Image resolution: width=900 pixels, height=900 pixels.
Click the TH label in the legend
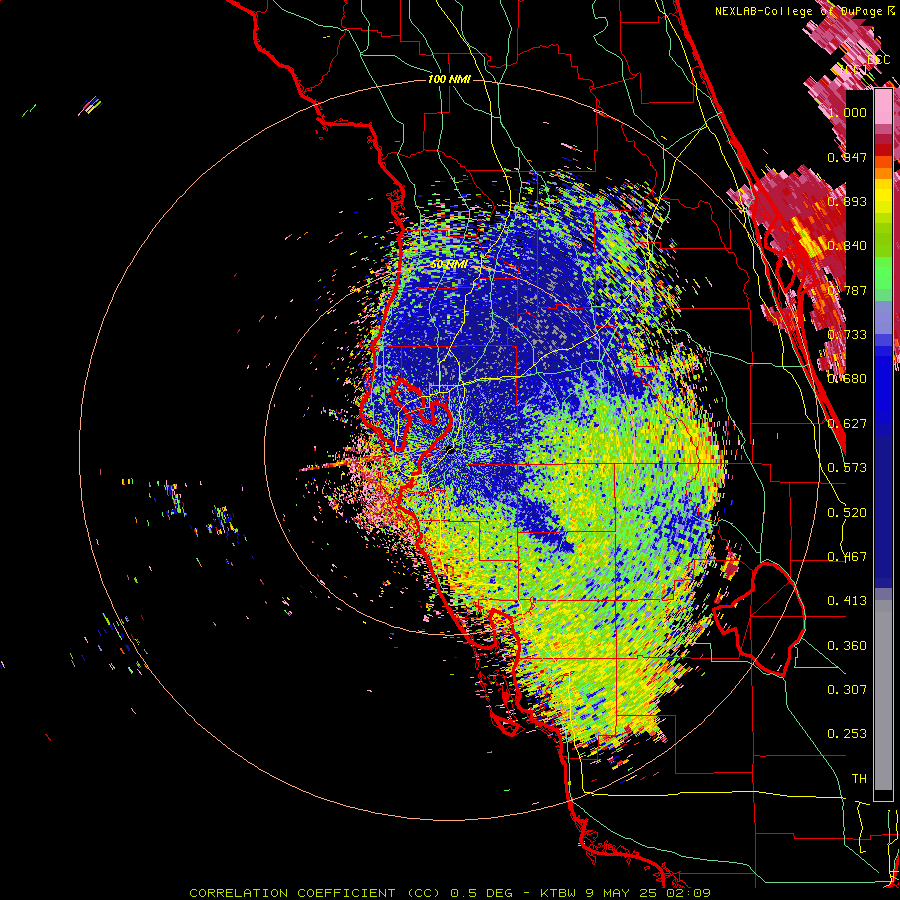[859, 779]
